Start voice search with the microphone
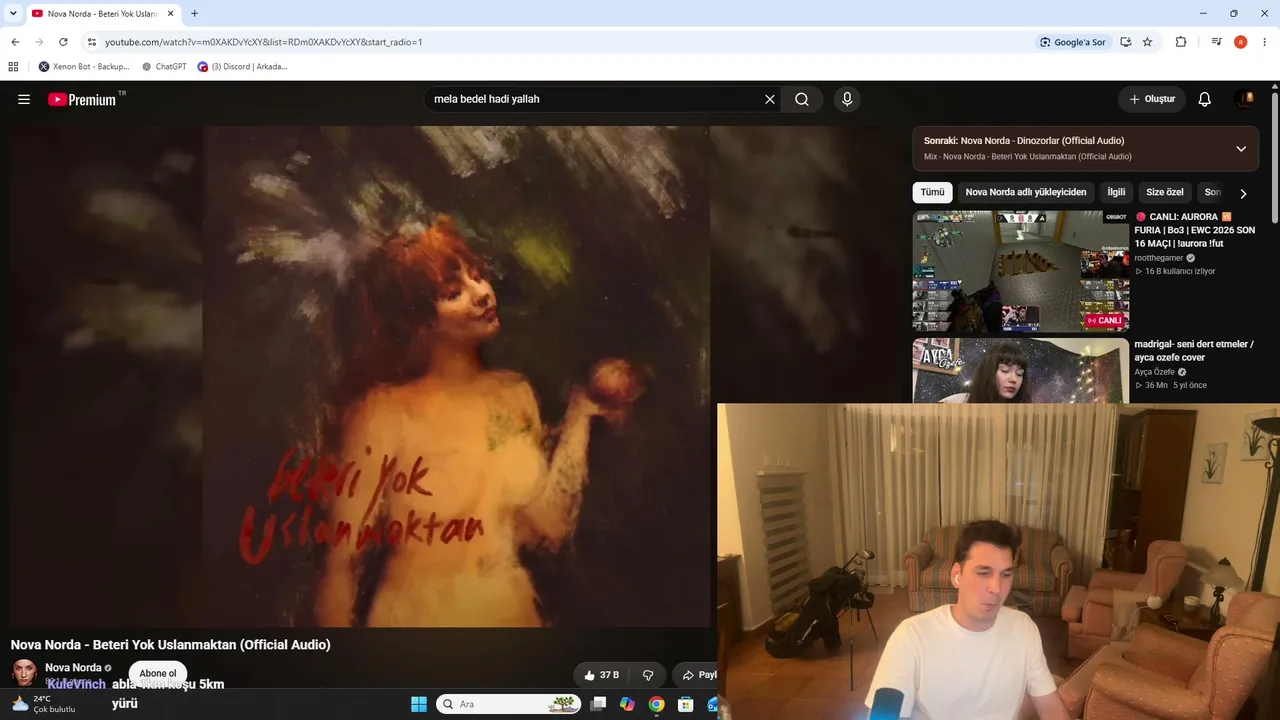 point(847,99)
